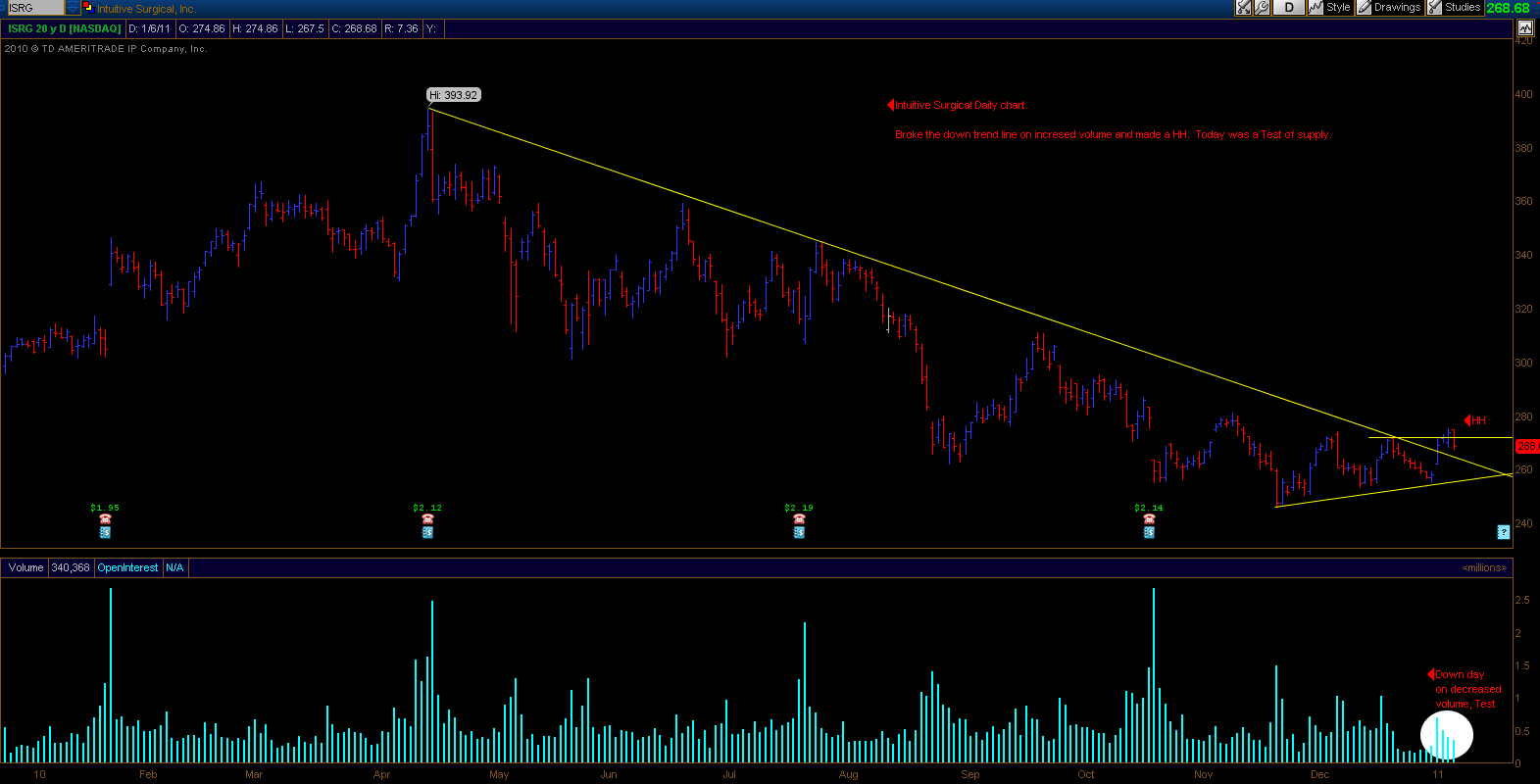This screenshot has width=1540, height=784.
Task: Click the red current price tag on axis
Action: pyautogui.click(x=1527, y=446)
